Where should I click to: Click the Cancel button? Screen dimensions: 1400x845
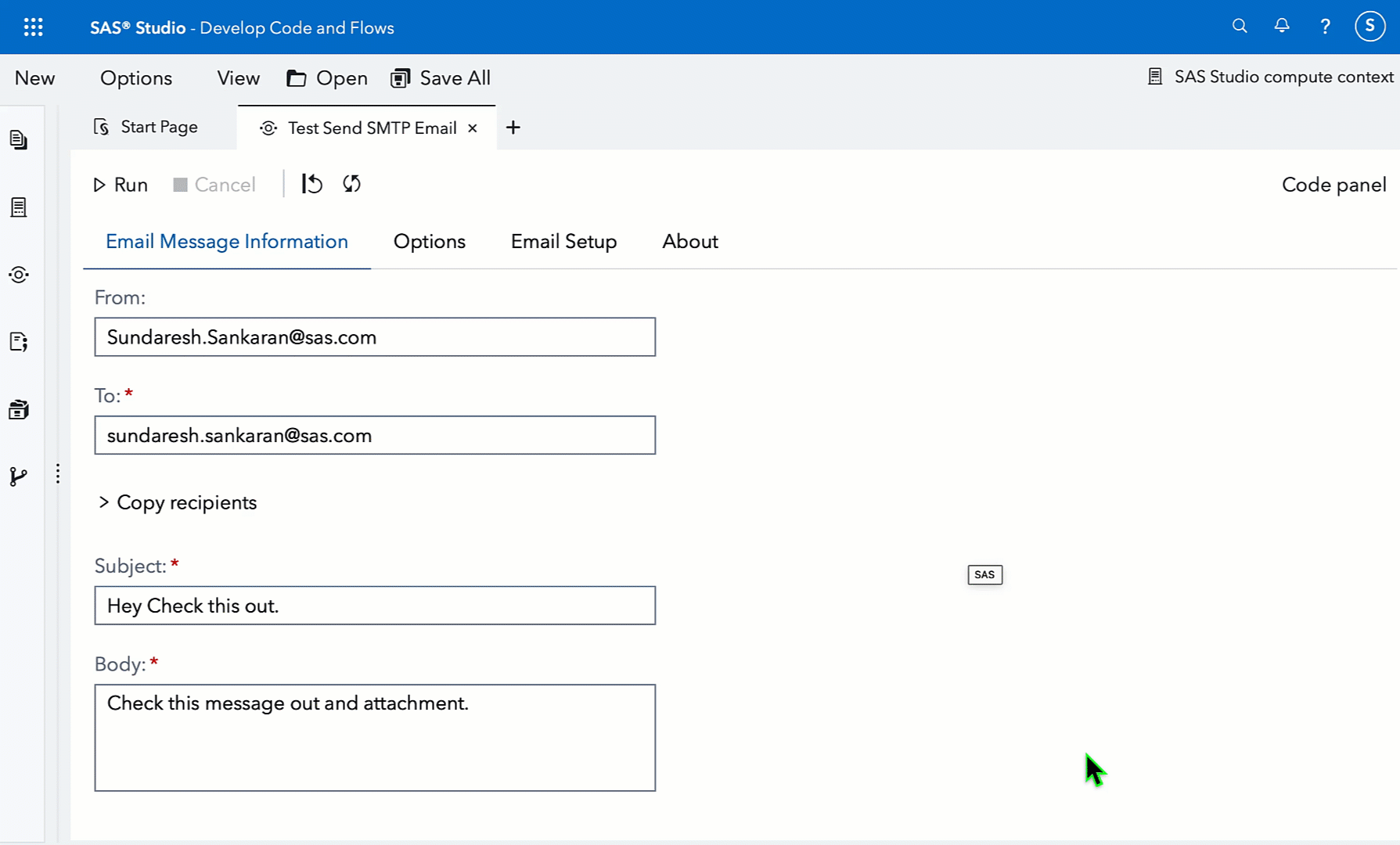pos(214,185)
